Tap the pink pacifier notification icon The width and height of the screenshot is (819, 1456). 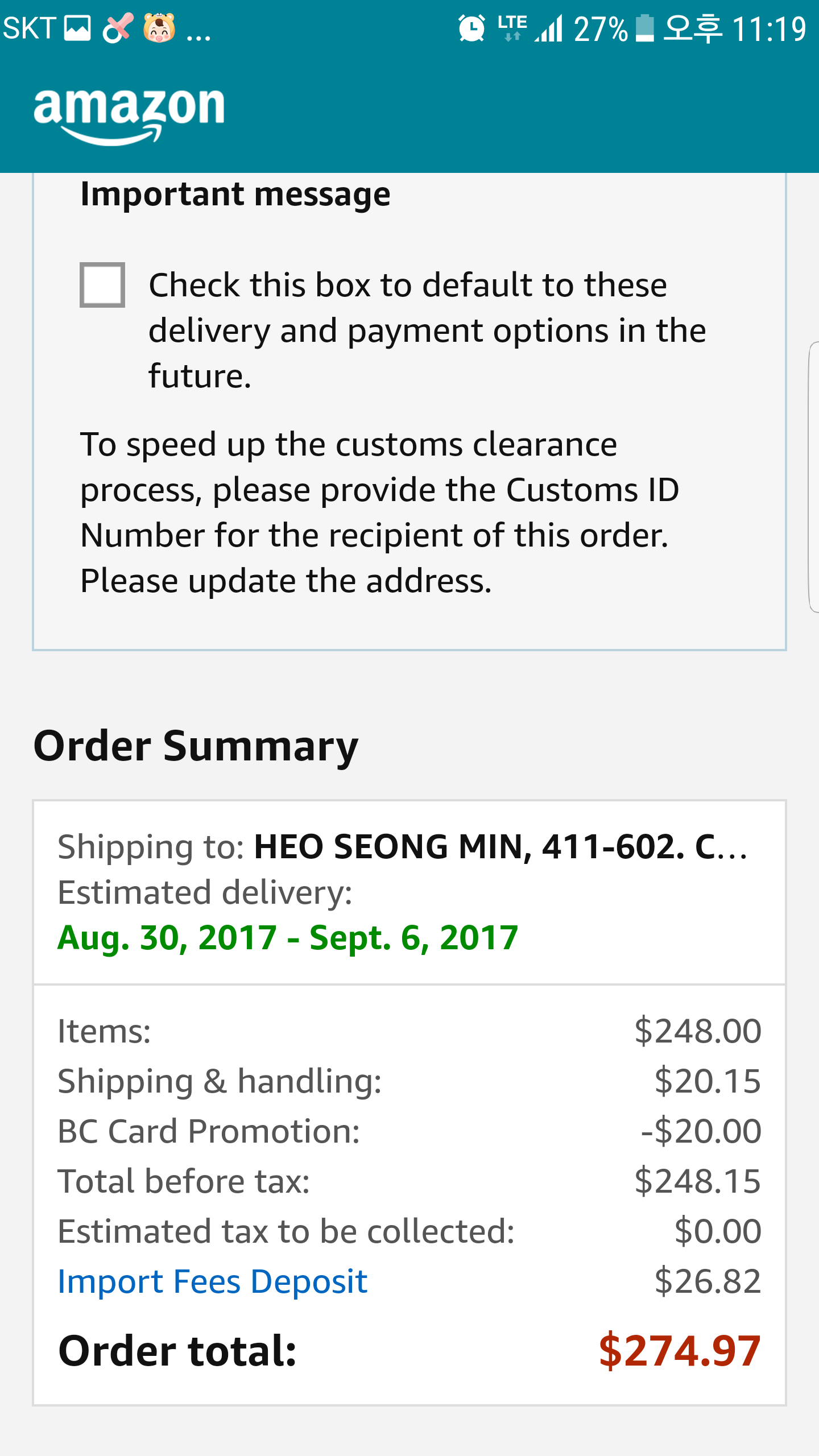click(x=118, y=28)
